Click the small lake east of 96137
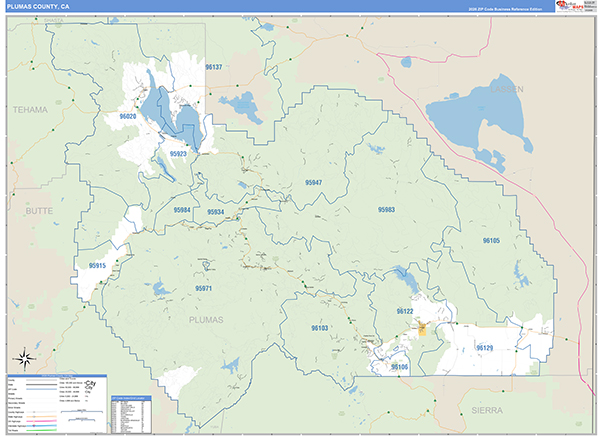The height and width of the screenshot is (436, 600). (241, 102)
